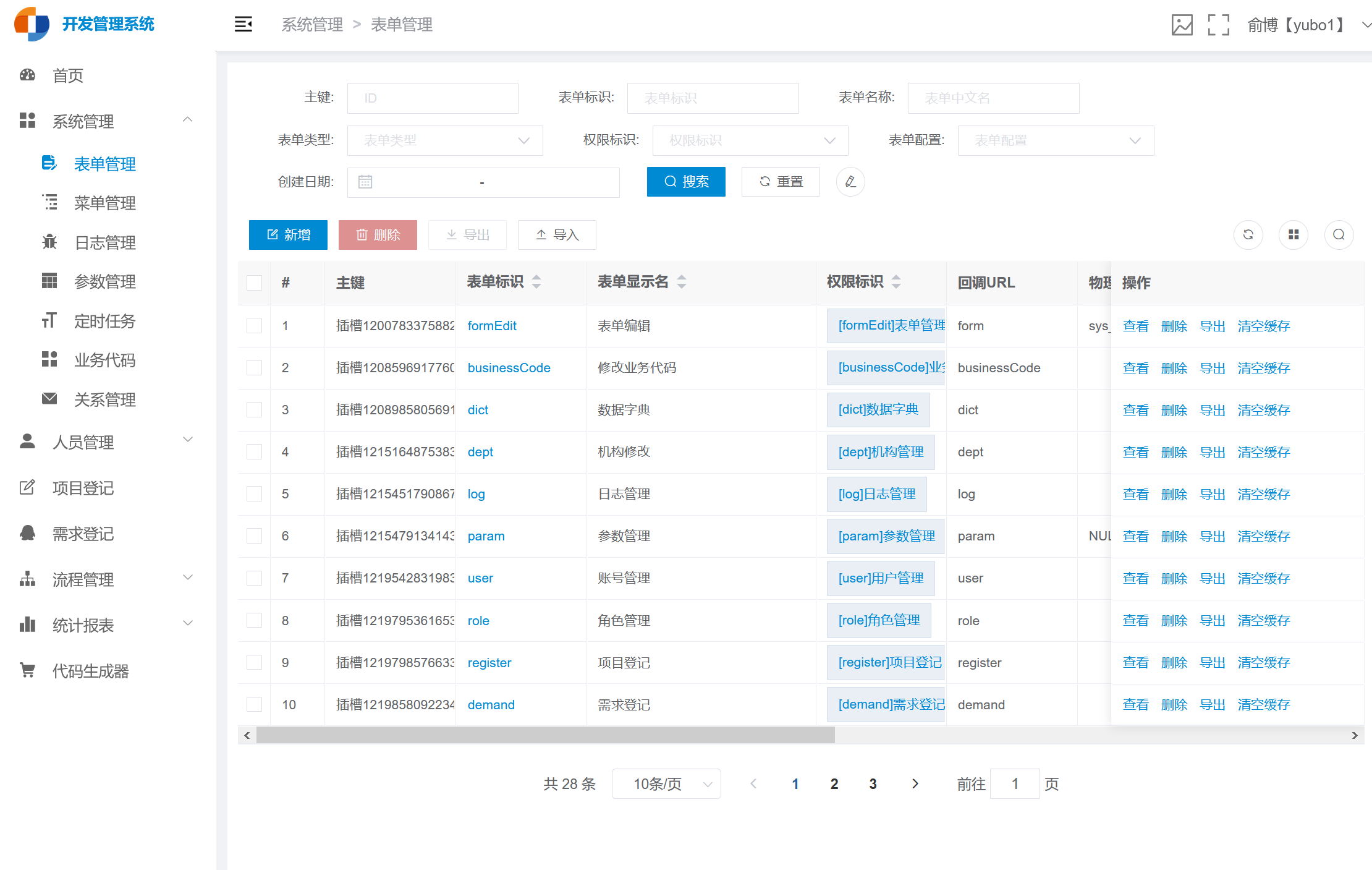Click 清空缓存 for the formEdit row
Screen dimensions: 1372x870
tap(1264, 326)
